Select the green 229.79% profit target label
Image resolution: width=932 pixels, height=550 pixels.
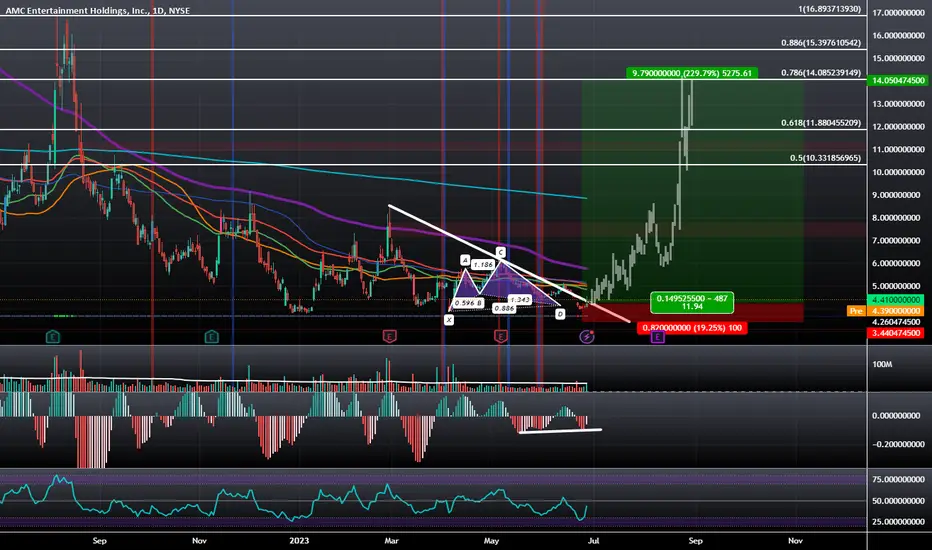click(x=692, y=73)
